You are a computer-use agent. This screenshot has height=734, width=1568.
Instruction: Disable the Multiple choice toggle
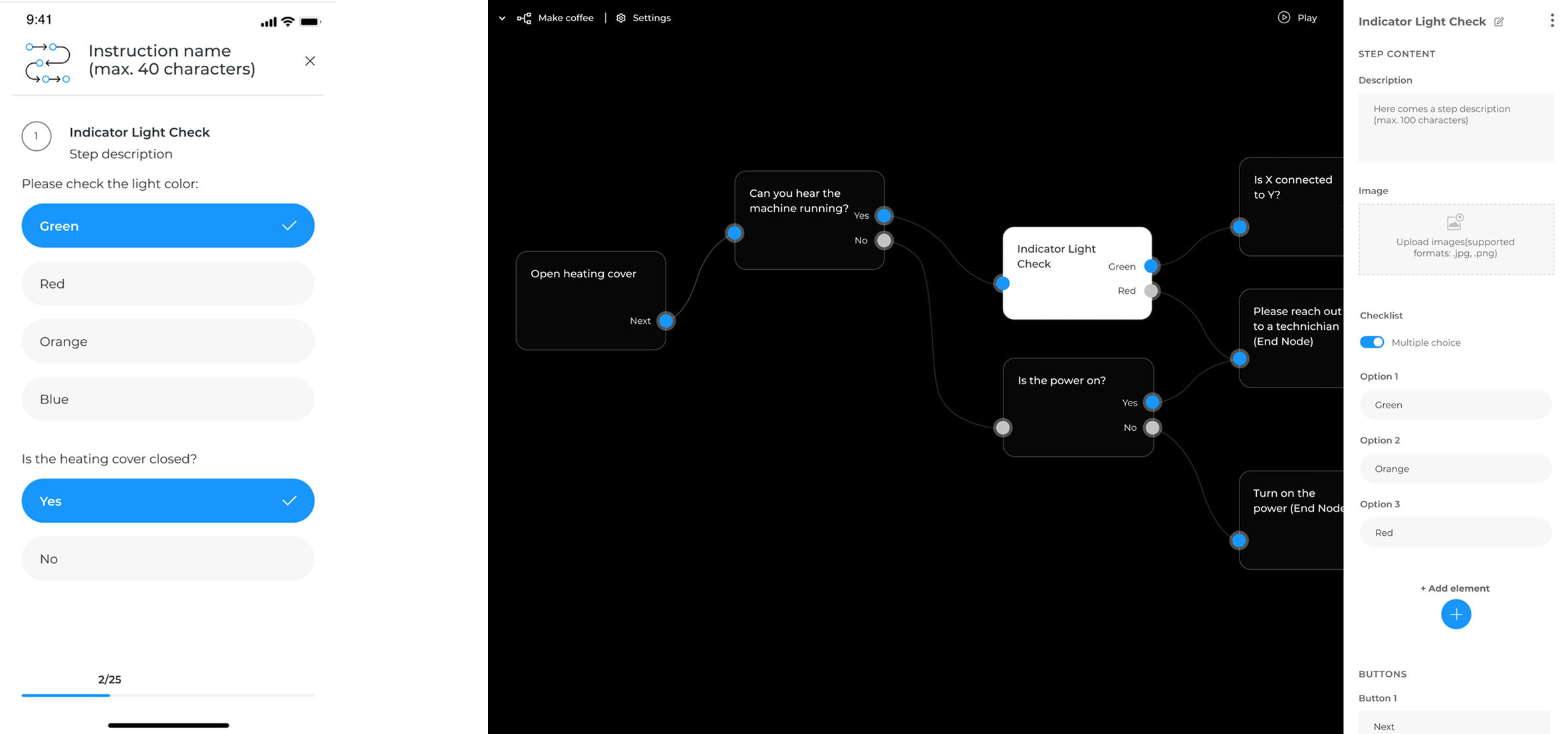click(1371, 342)
